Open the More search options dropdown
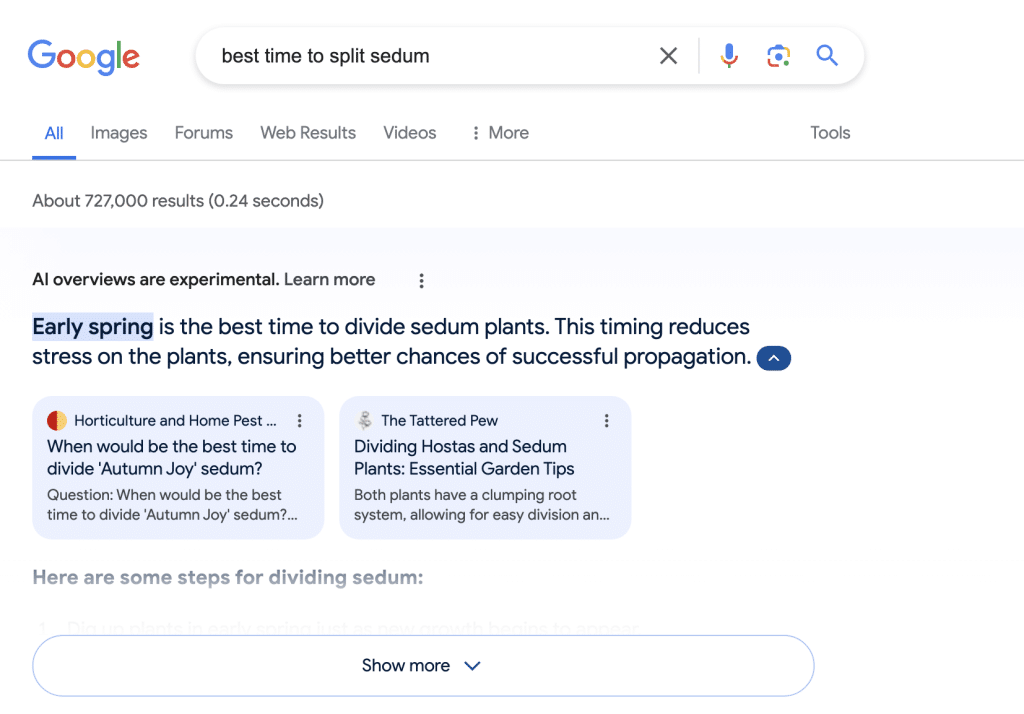Screen dimensions: 1024x714 [498, 133]
